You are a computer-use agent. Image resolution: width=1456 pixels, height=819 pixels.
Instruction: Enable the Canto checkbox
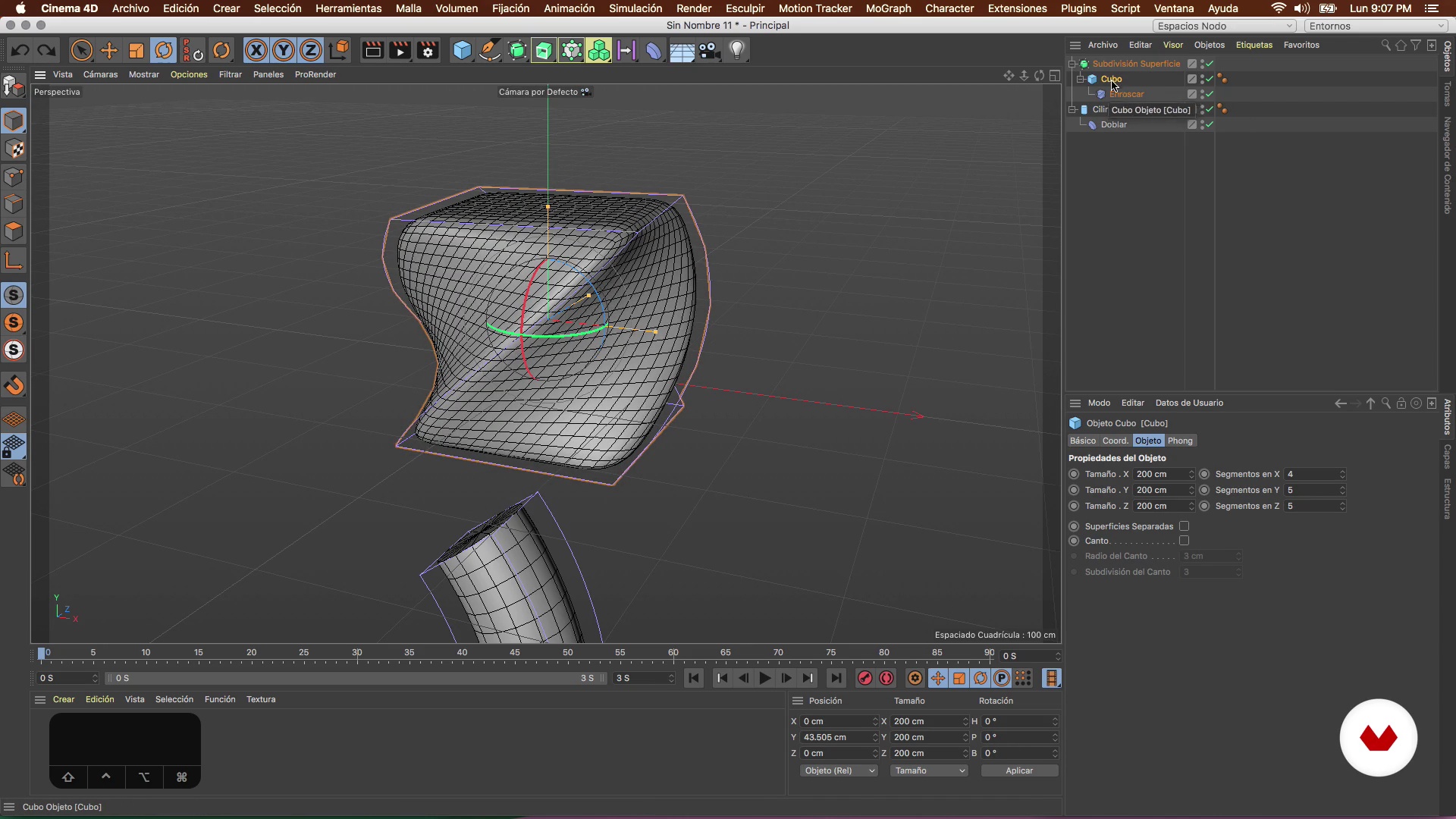point(1184,541)
